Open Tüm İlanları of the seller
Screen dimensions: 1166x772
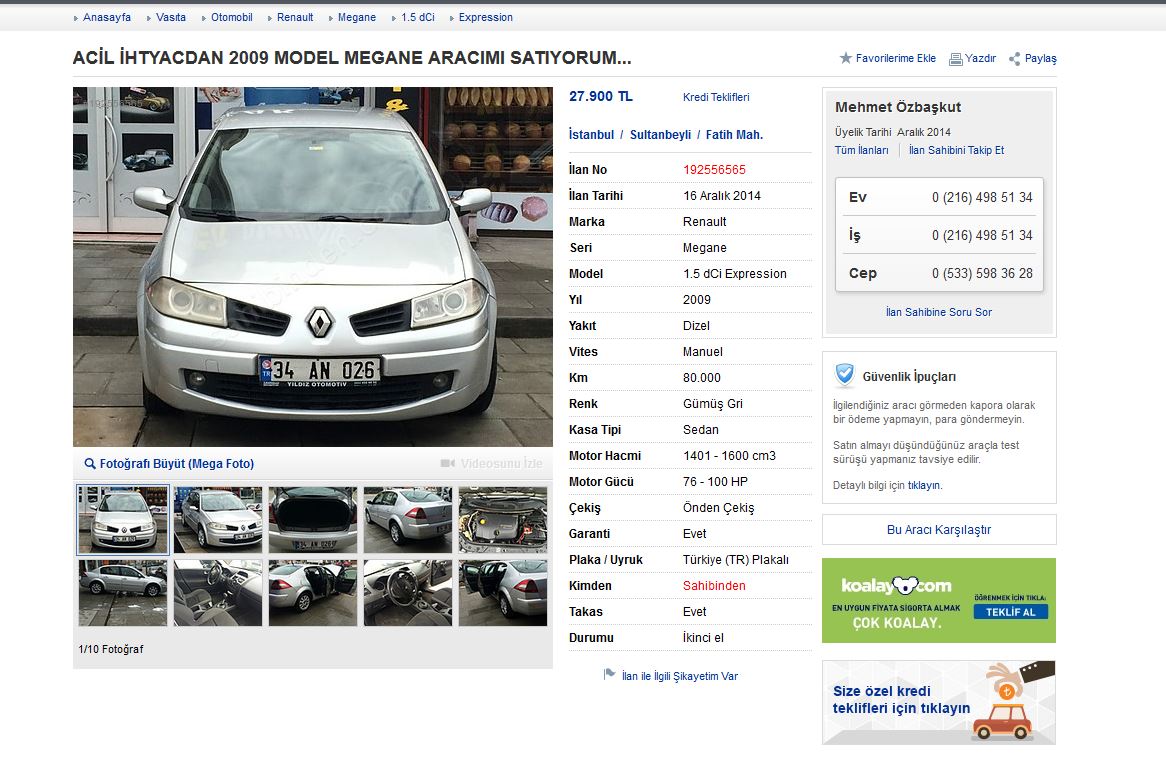[x=861, y=150]
